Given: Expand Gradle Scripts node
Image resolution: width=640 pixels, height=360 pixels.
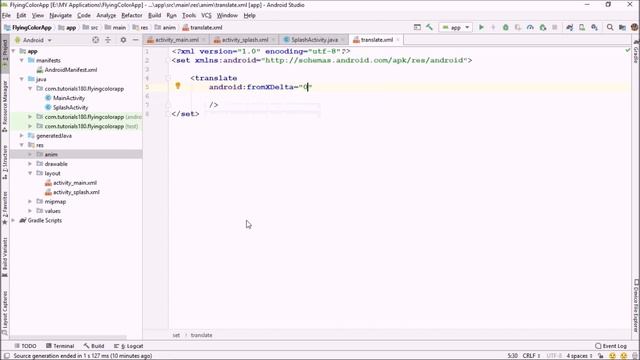Looking at the screenshot, I should click(x=14, y=220).
